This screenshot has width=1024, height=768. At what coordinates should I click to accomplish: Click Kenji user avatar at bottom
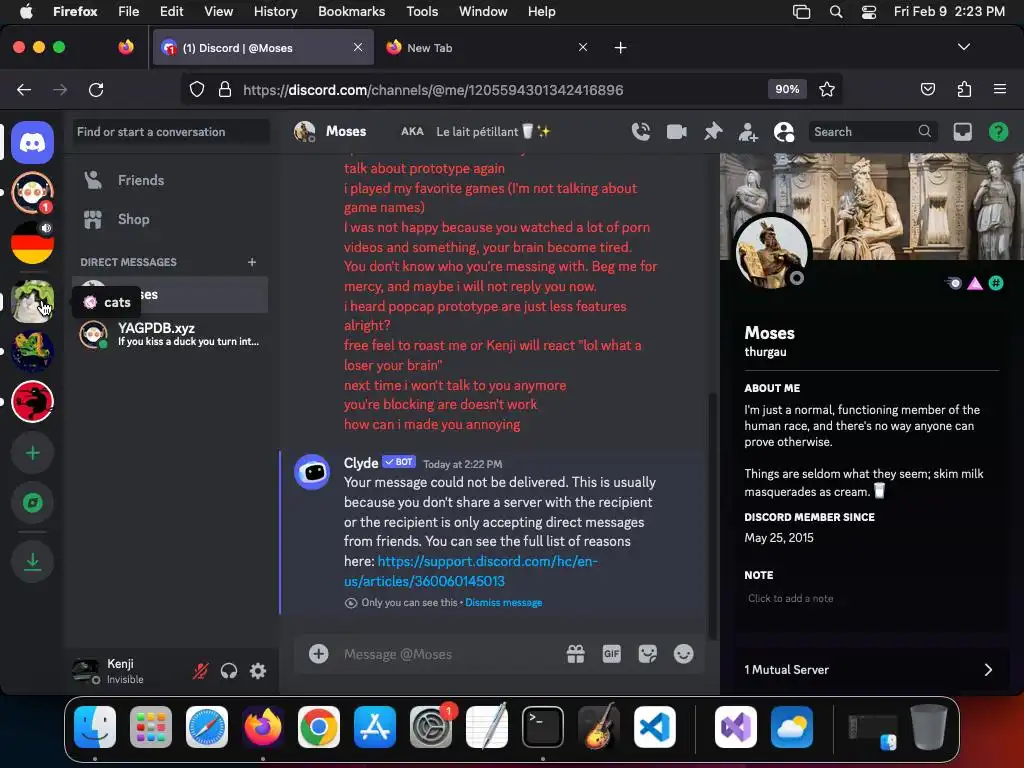[86, 671]
